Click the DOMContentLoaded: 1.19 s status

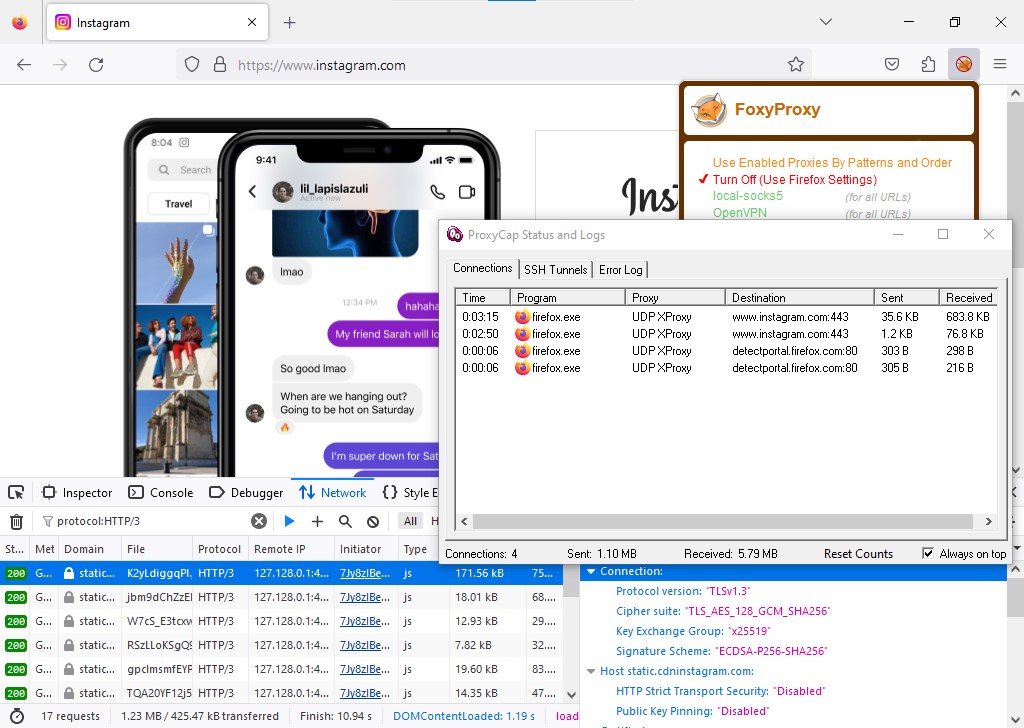(x=464, y=716)
